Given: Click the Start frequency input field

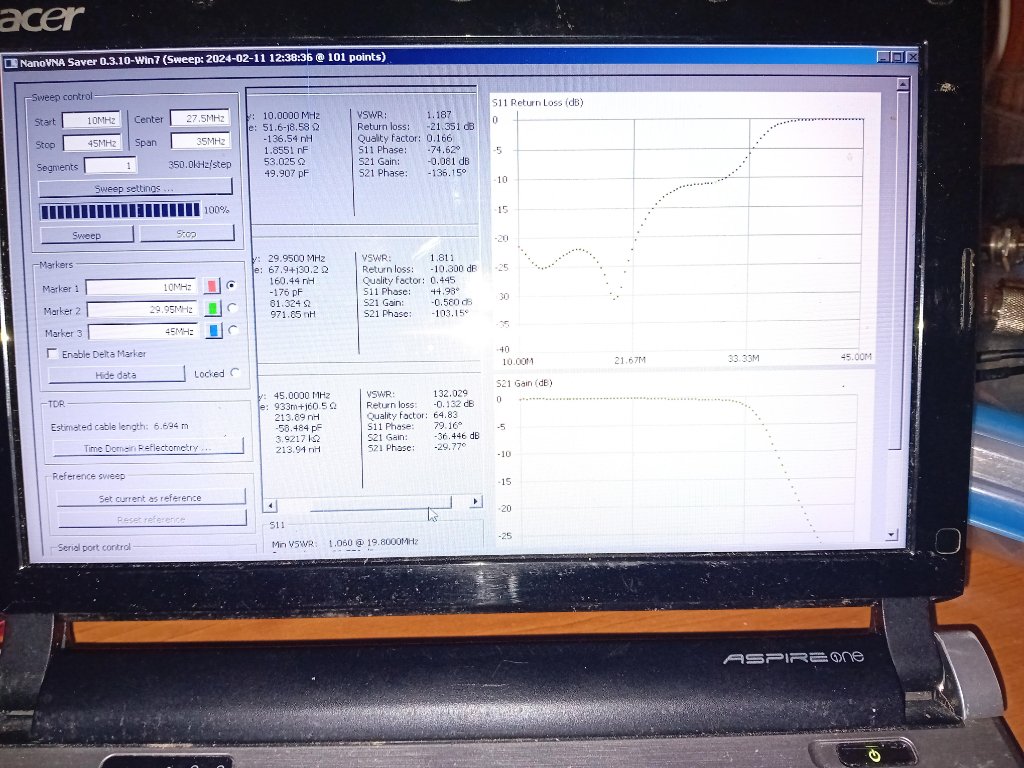Looking at the screenshot, I should (91, 120).
